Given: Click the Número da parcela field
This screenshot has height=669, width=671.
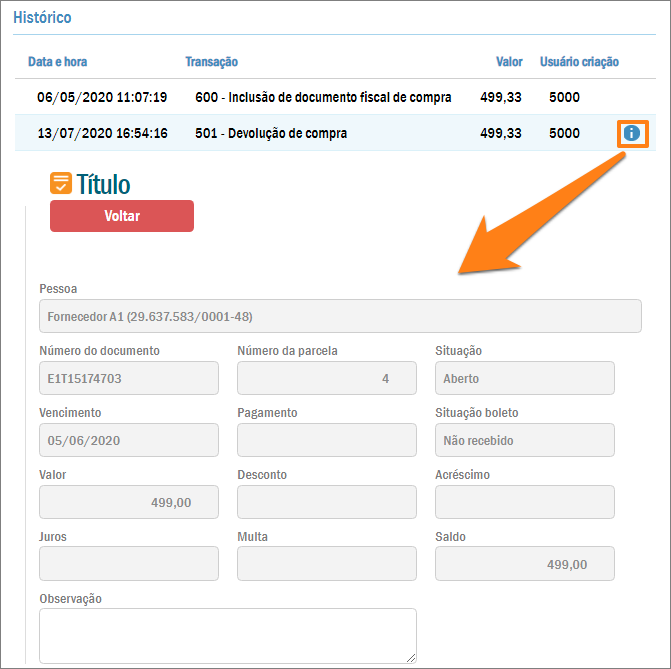Looking at the screenshot, I should tap(326, 379).
